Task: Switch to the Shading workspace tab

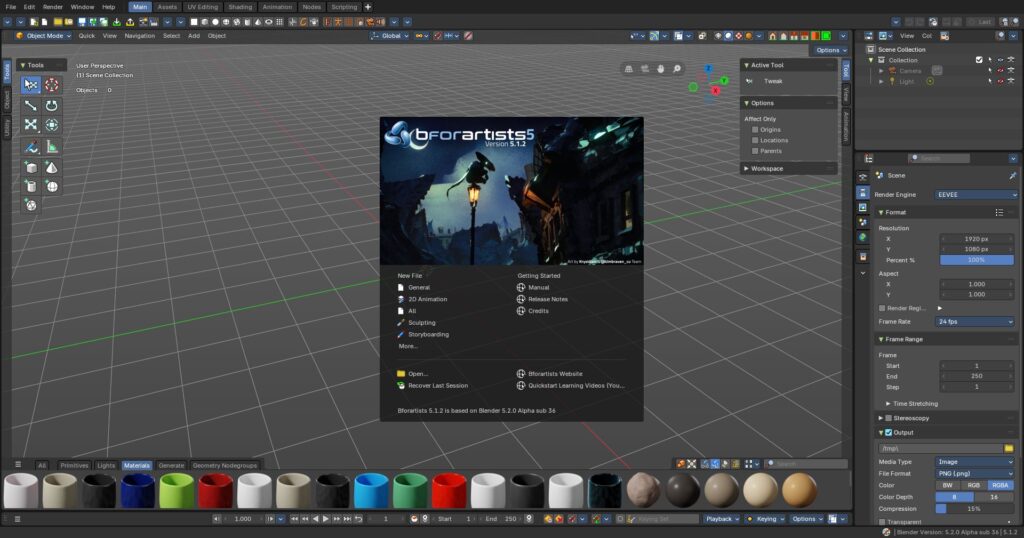Action: click(x=240, y=7)
